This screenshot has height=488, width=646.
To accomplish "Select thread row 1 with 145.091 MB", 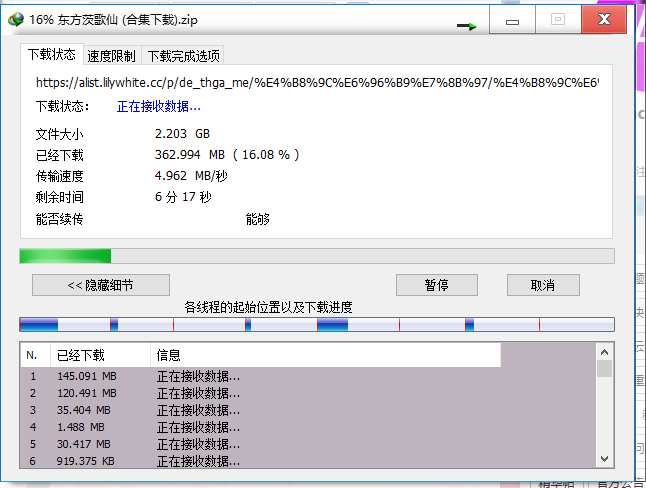I will 308,376.
